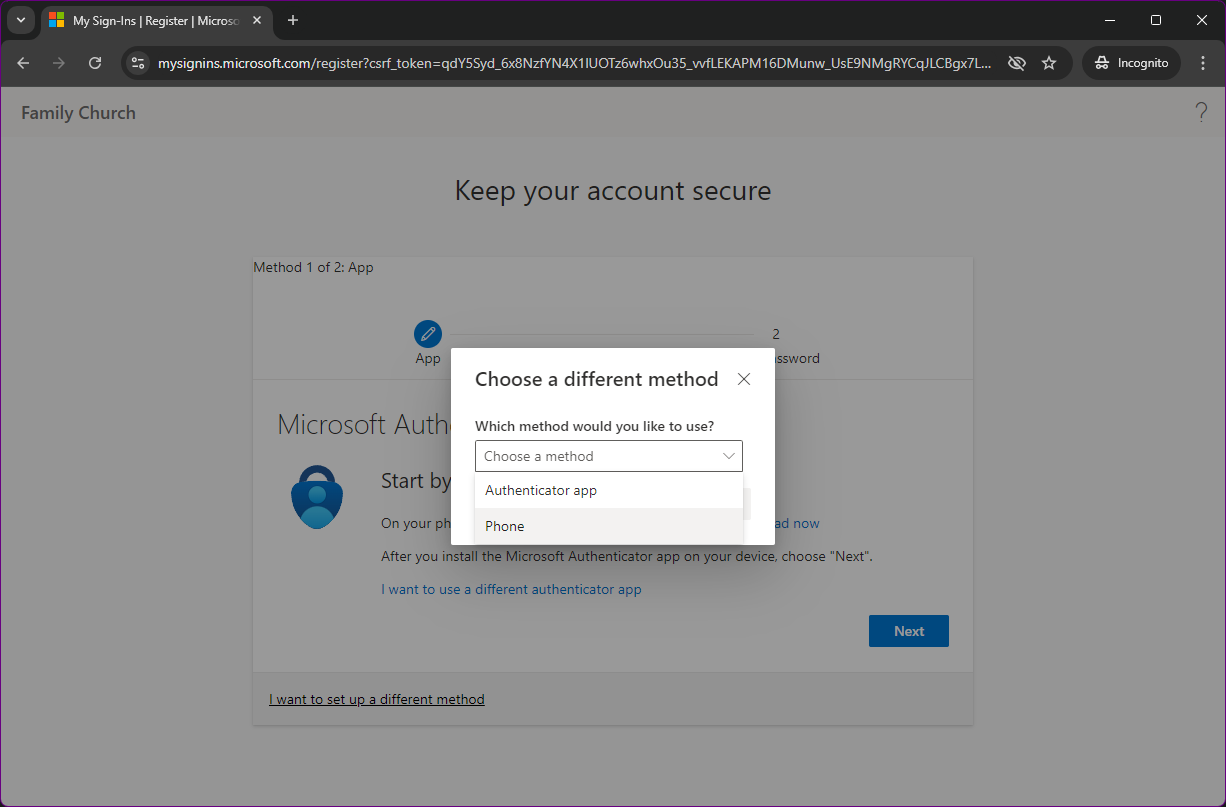Minimize the browser window

1110,20
